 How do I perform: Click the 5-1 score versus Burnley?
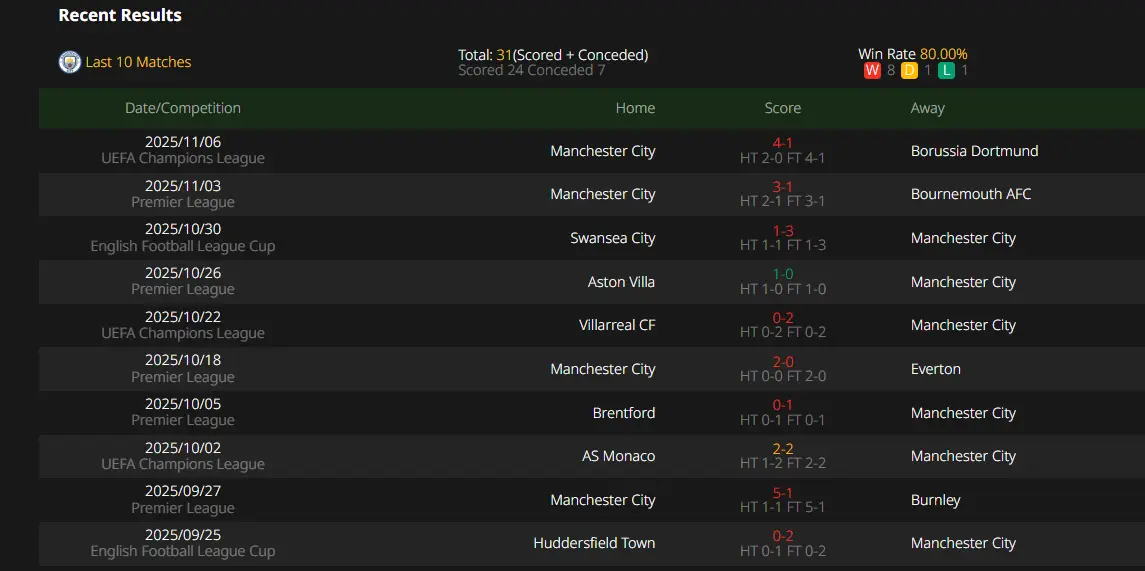[783, 492]
